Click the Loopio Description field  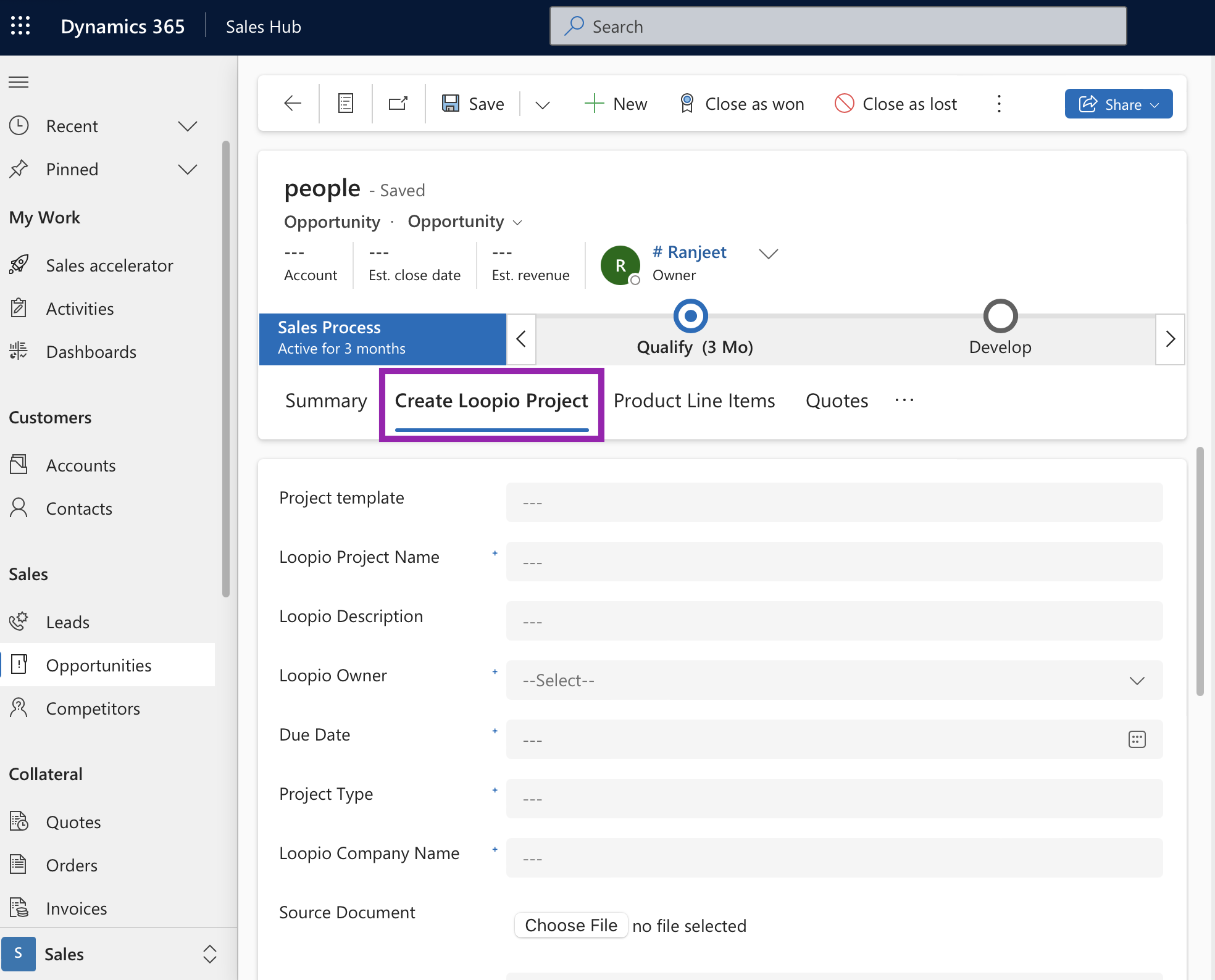point(834,621)
